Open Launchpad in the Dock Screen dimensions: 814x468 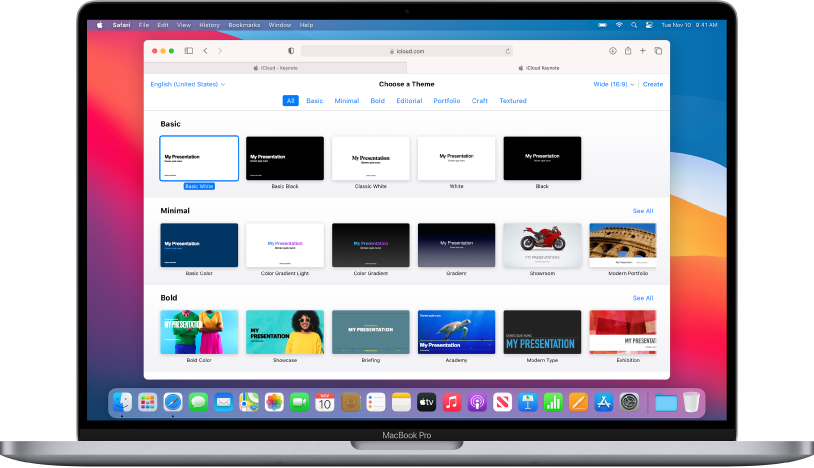147,402
